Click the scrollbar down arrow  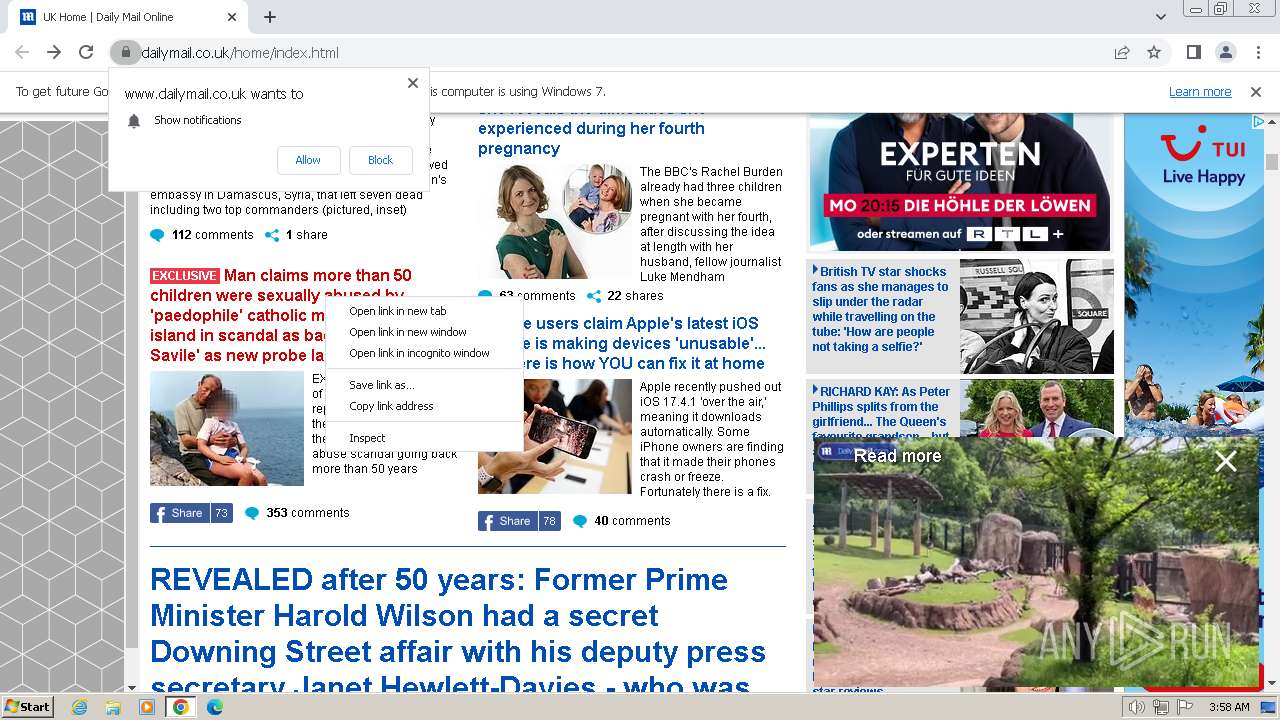(1272, 684)
